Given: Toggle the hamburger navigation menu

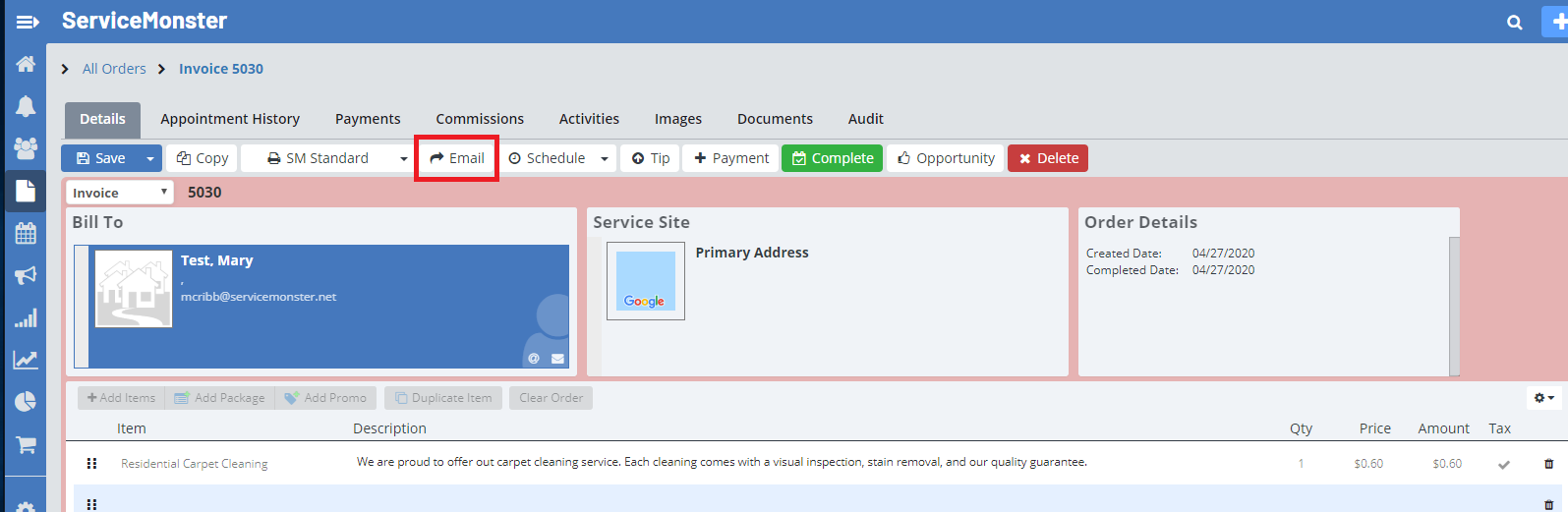Looking at the screenshot, I should click(x=28, y=22).
